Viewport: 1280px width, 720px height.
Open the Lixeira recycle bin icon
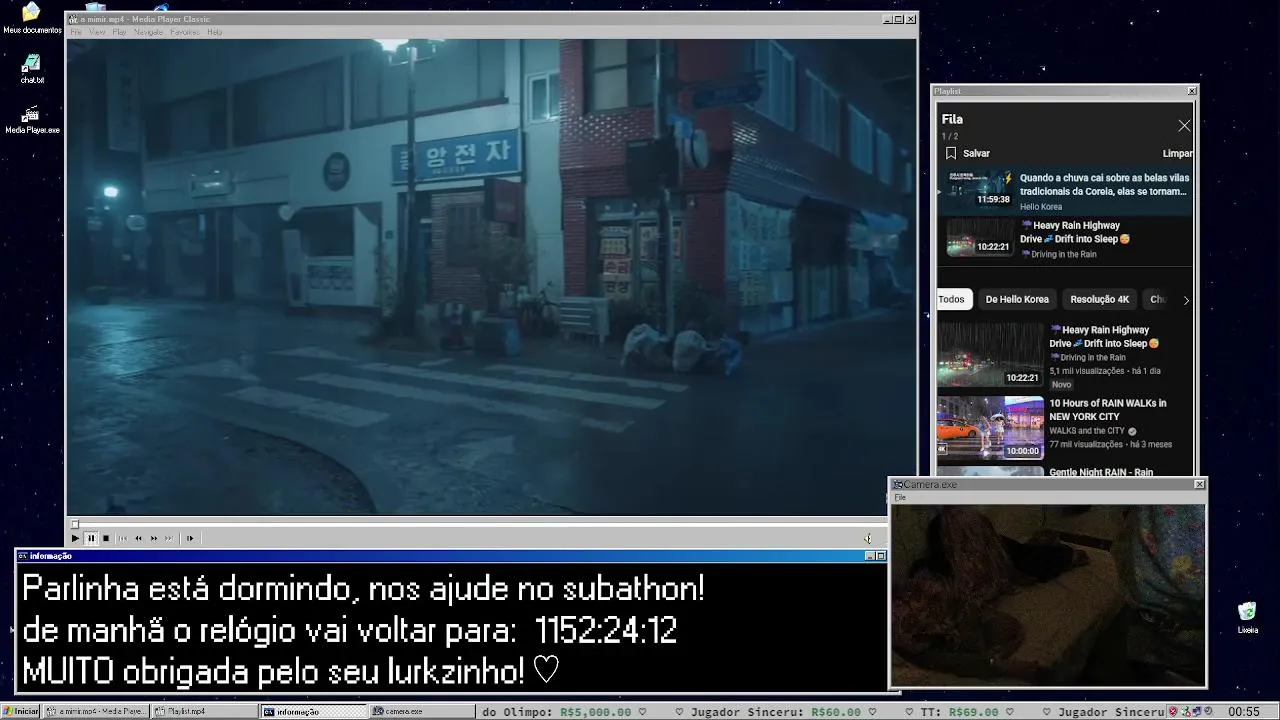[x=1247, y=618]
